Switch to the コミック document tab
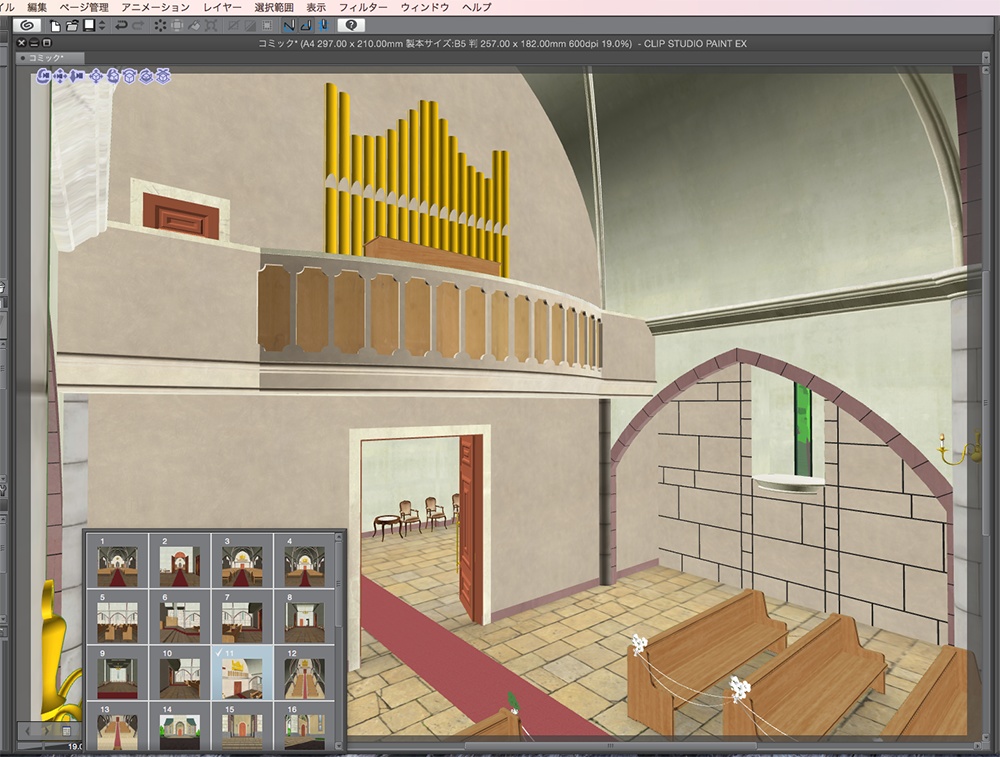This screenshot has height=757, width=1000. [x=46, y=59]
